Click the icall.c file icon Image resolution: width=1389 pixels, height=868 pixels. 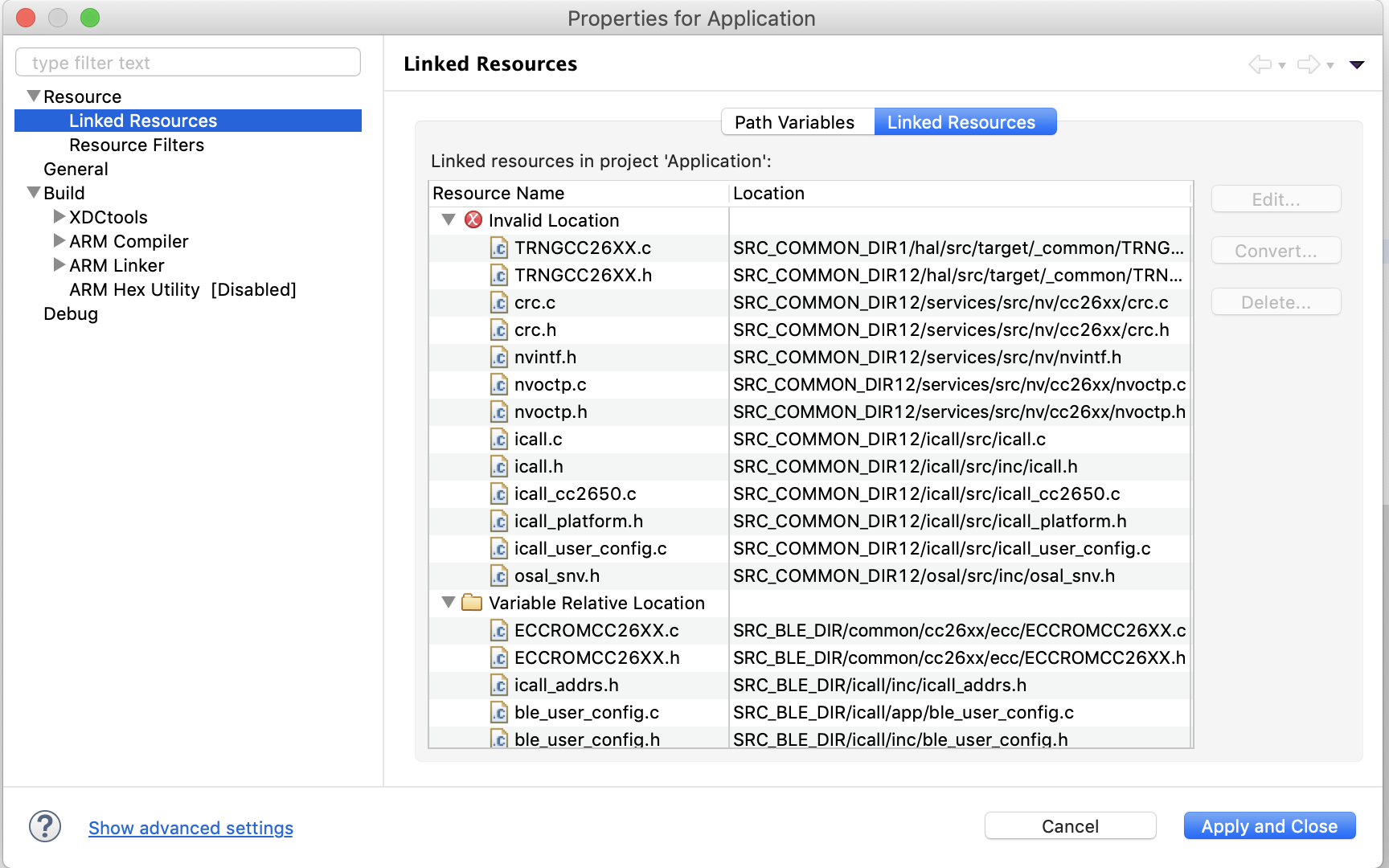[x=499, y=439]
